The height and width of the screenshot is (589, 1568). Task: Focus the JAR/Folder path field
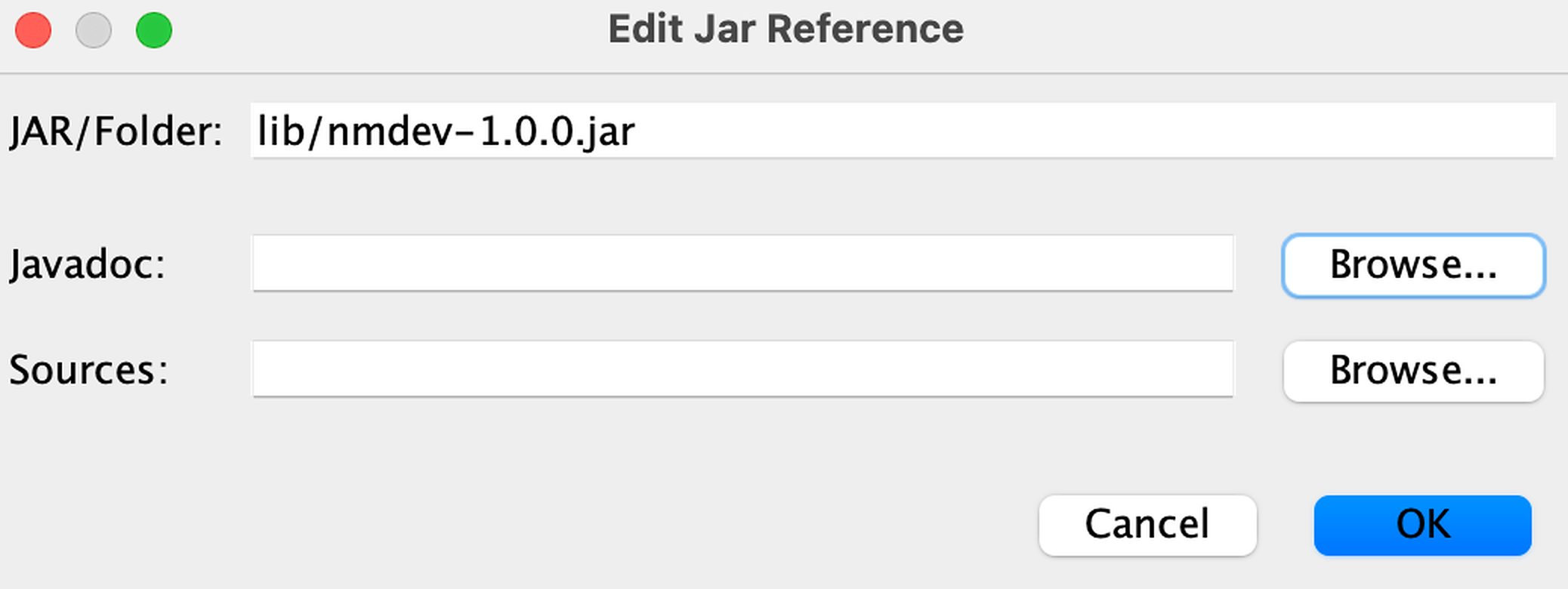(903, 131)
